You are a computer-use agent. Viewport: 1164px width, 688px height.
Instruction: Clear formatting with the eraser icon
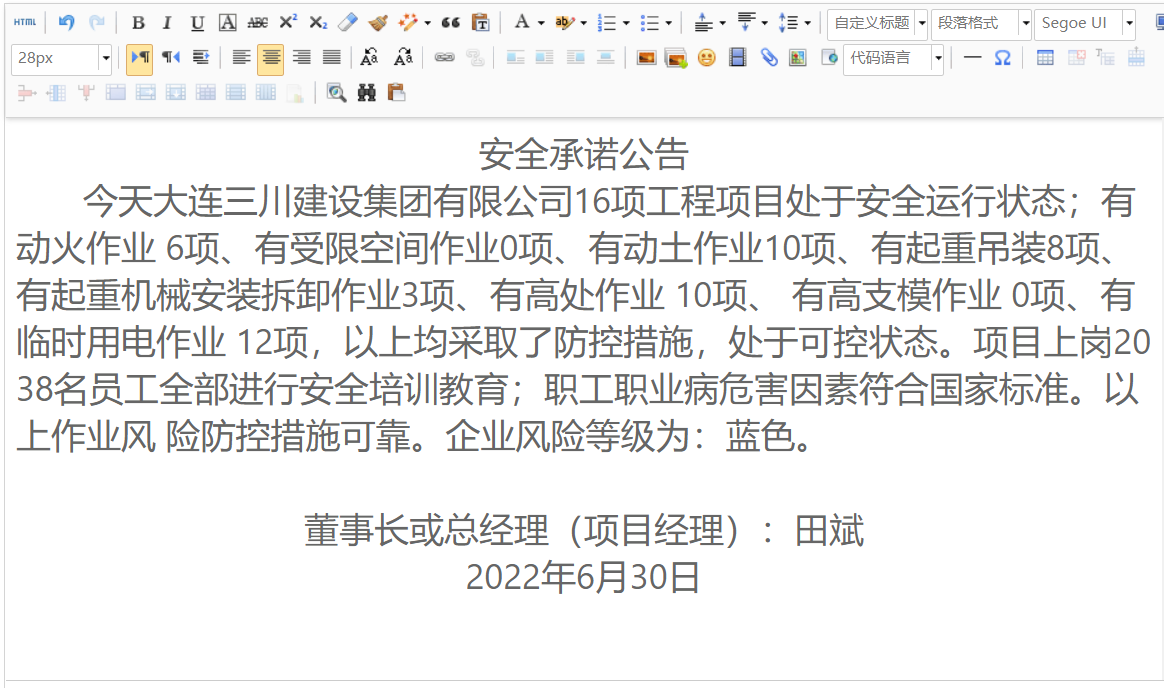pyautogui.click(x=347, y=23)
